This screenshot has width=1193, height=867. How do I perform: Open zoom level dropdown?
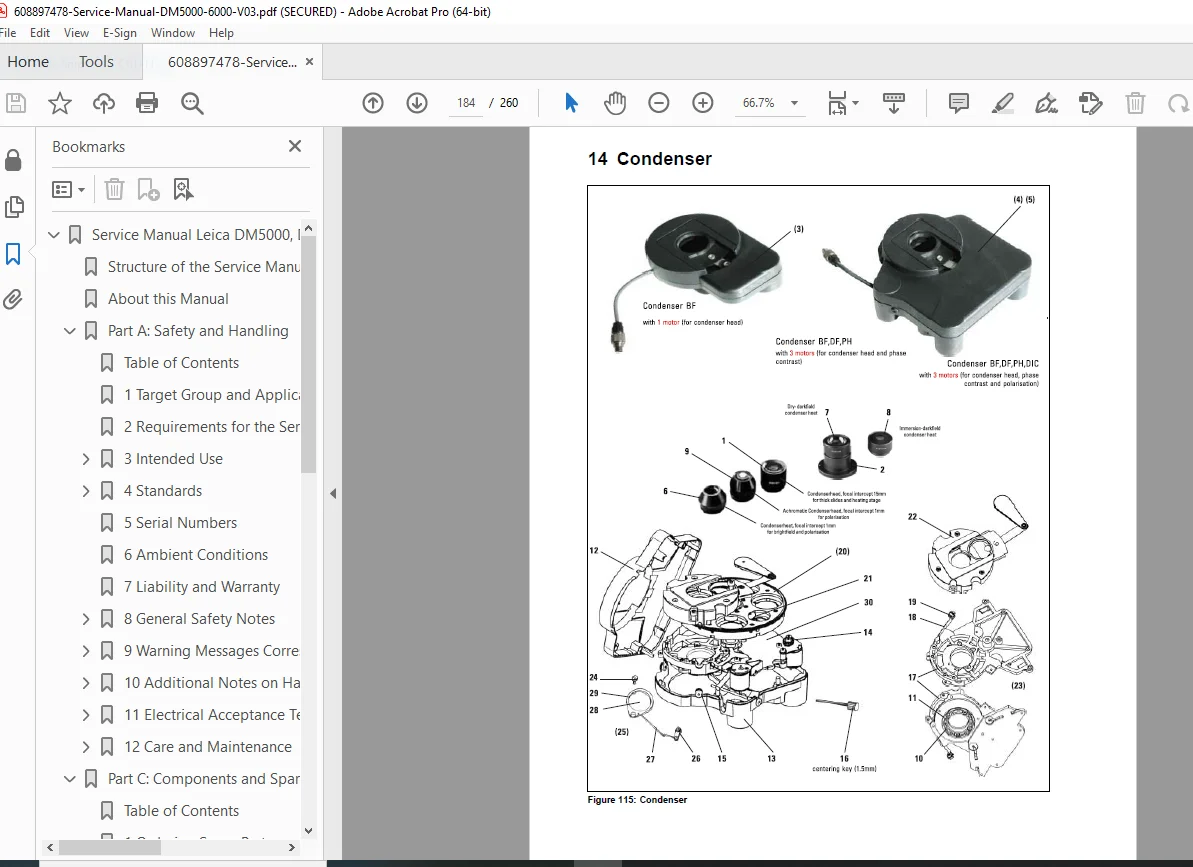tap(794, 103)
